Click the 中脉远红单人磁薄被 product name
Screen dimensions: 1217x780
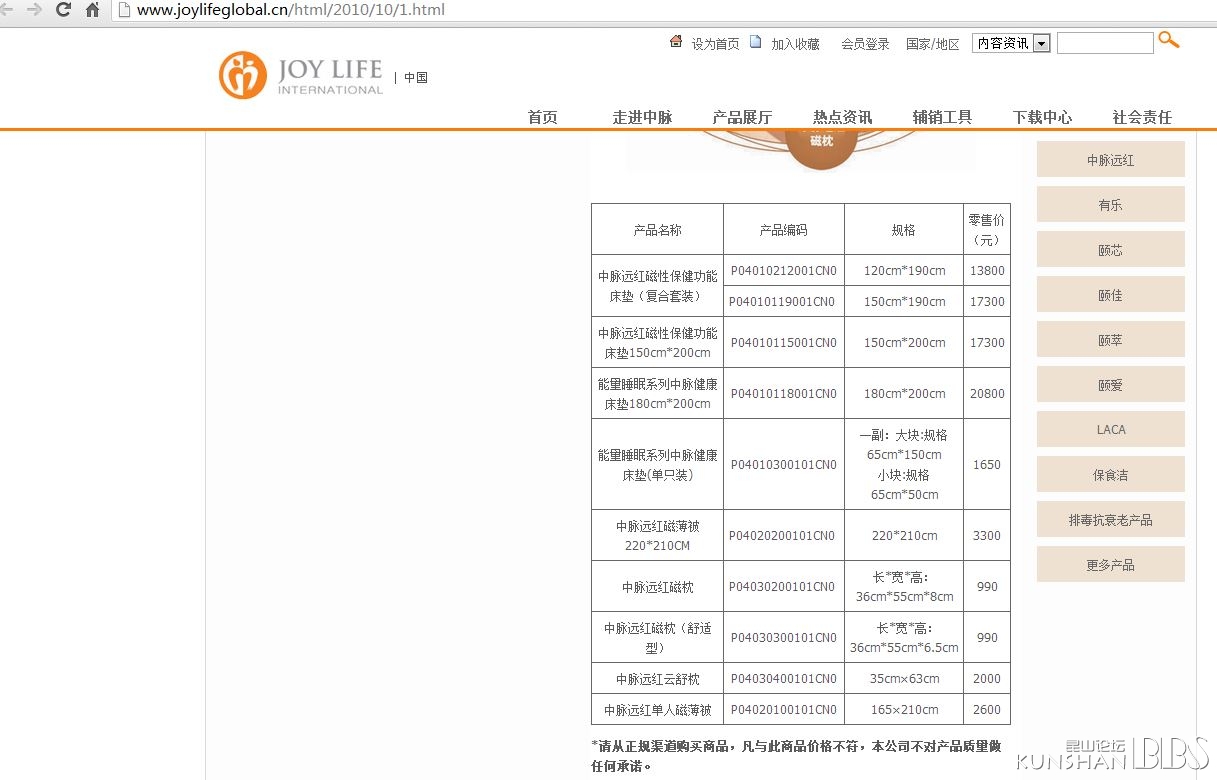[657, 710]
